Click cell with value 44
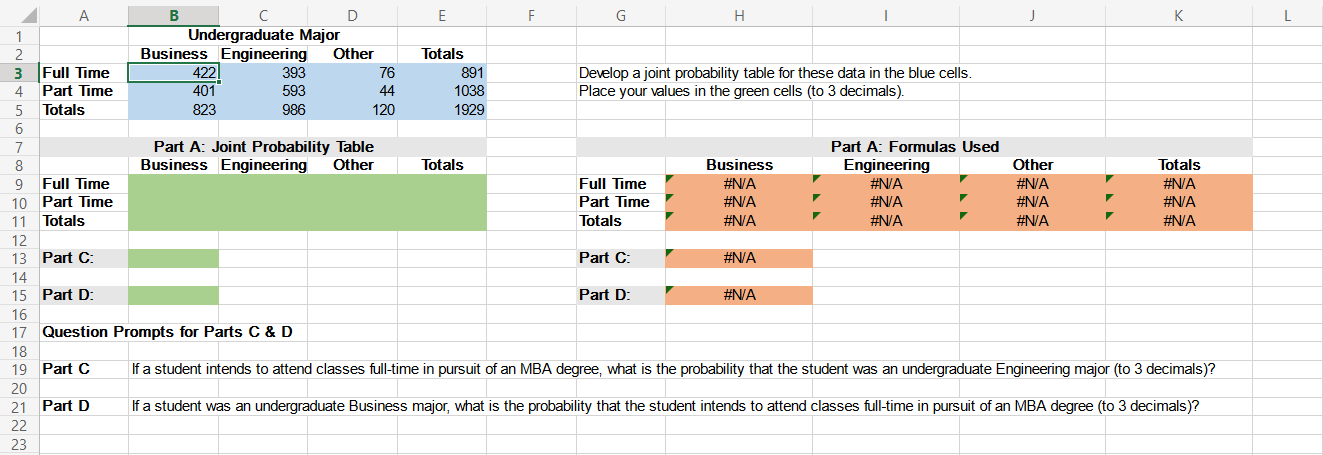The width and height of the screenshot is (1323, 455). 353,91
